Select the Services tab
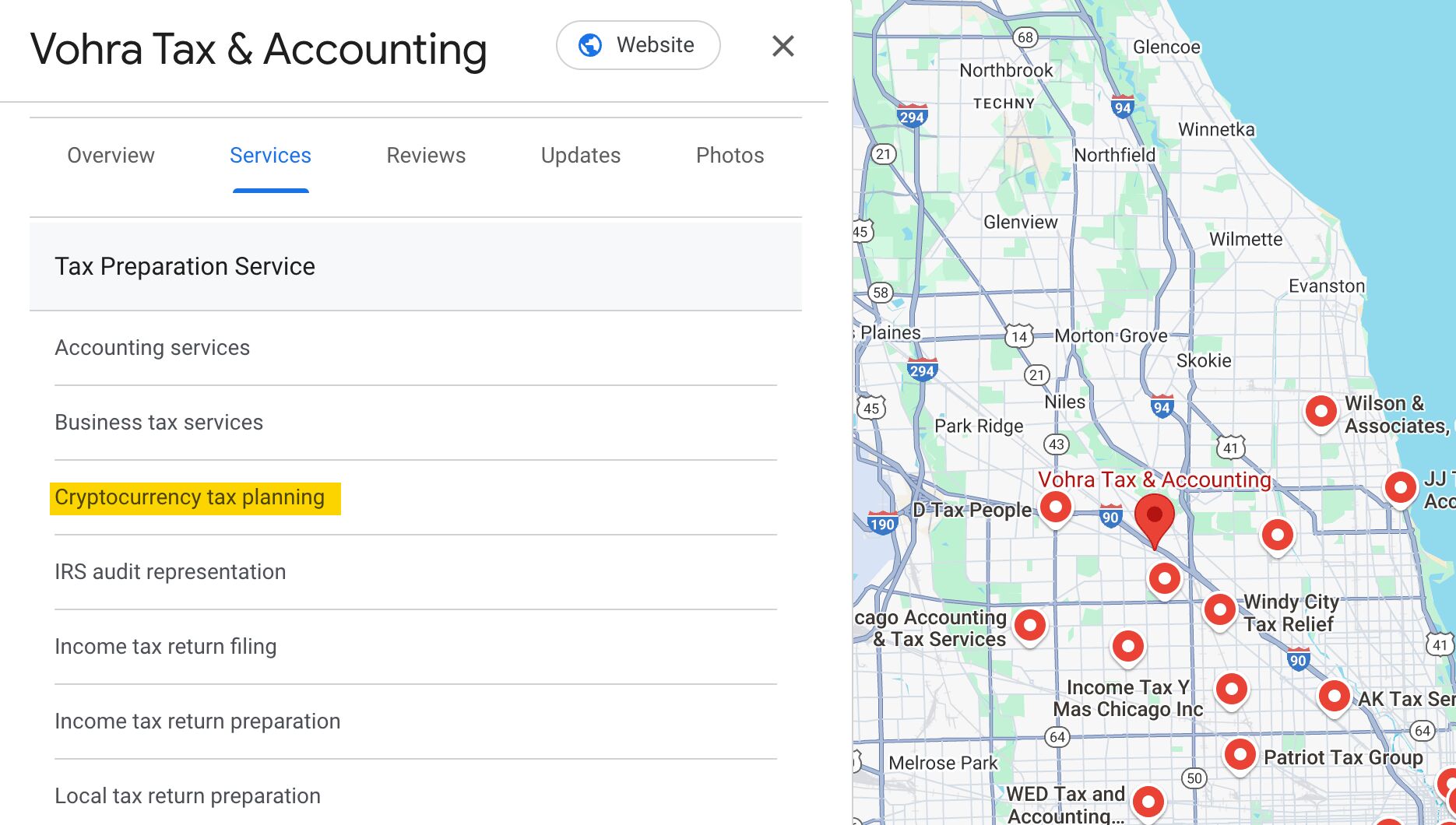The image size is (1456, 825). coord(270,156)
